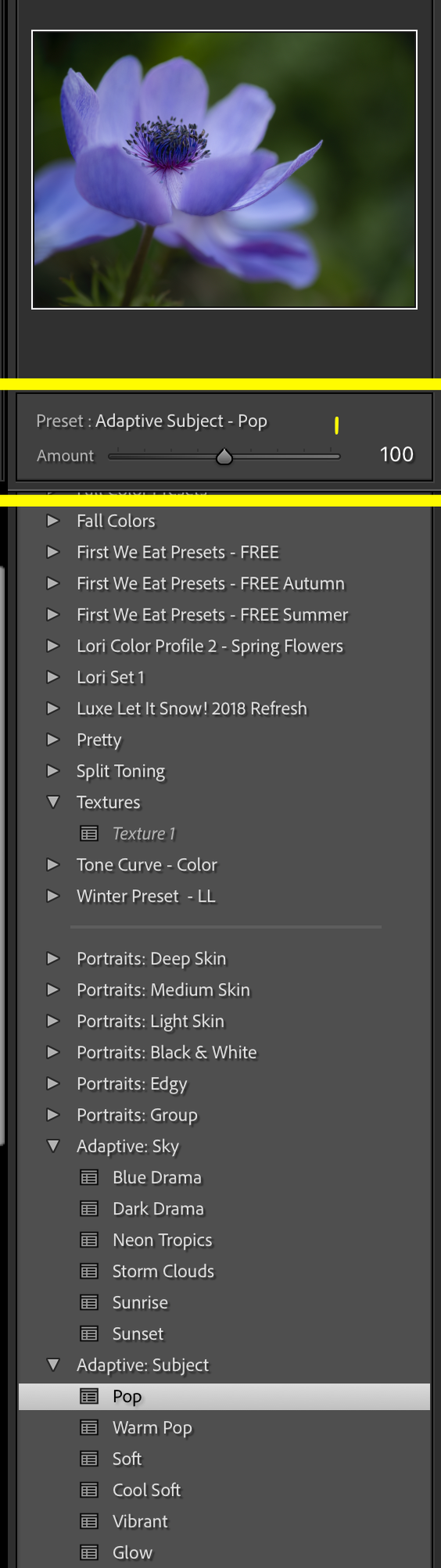Viewport: 441px width, 1568px height.
Task: Collapse the Adaptive: Subject group
Action: [x=53, y=1365]
